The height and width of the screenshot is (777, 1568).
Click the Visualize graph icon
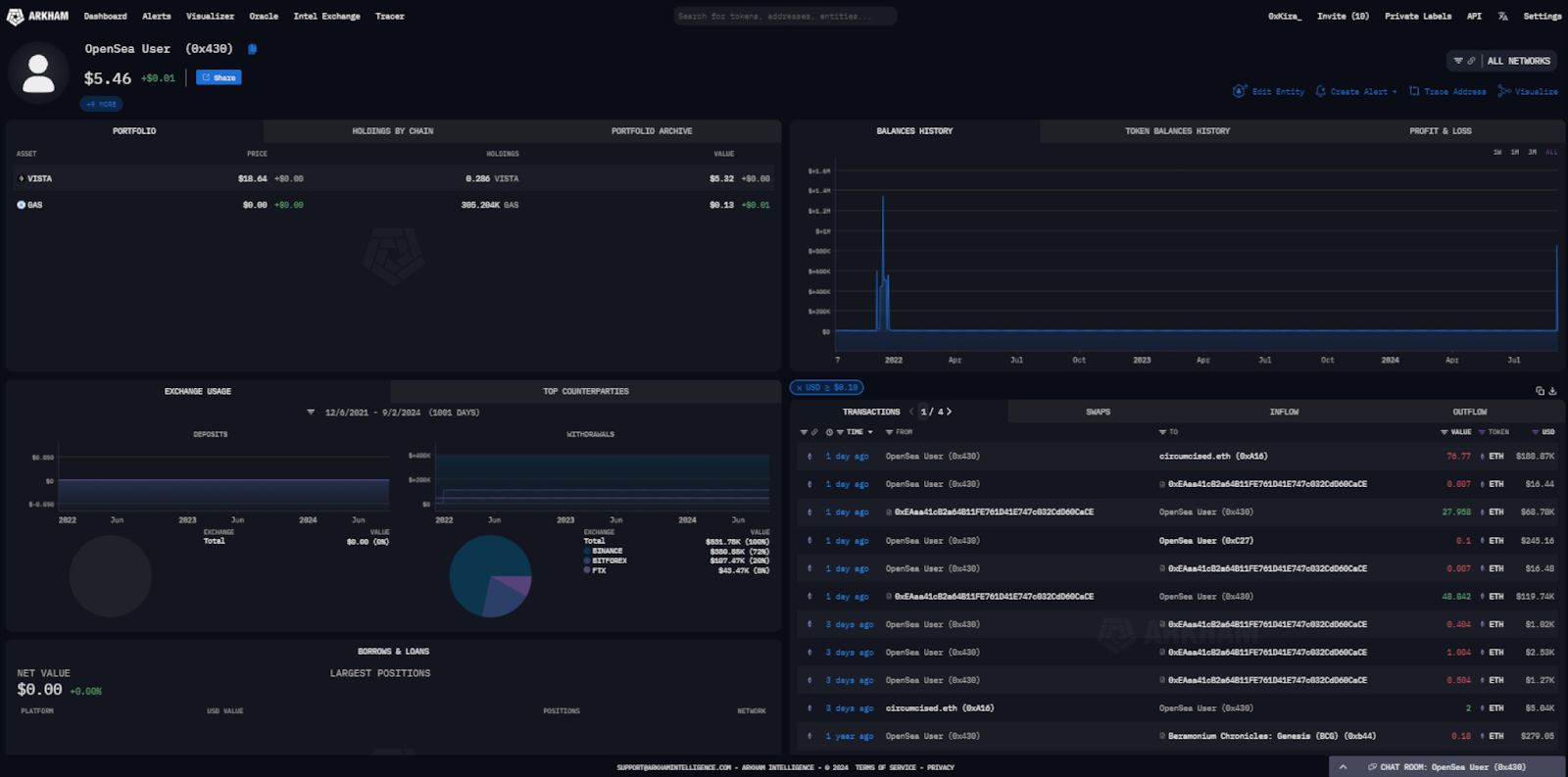1504,91
